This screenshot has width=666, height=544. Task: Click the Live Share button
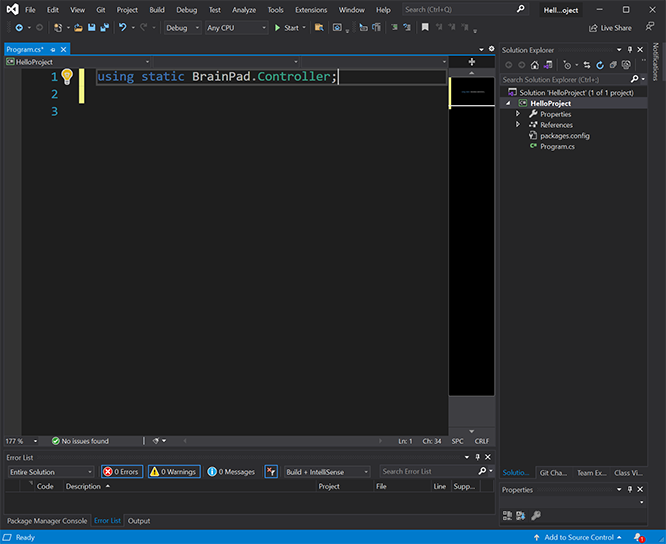pos(610,28)
